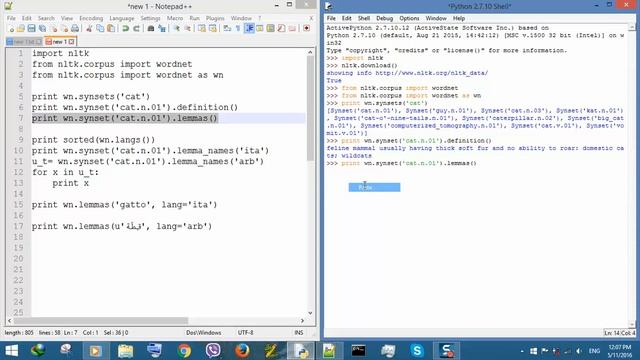Open the Notepad++ Search menu
Image resolution: width=640 pixels, height=360 pixels.
(x=46, y=18)
